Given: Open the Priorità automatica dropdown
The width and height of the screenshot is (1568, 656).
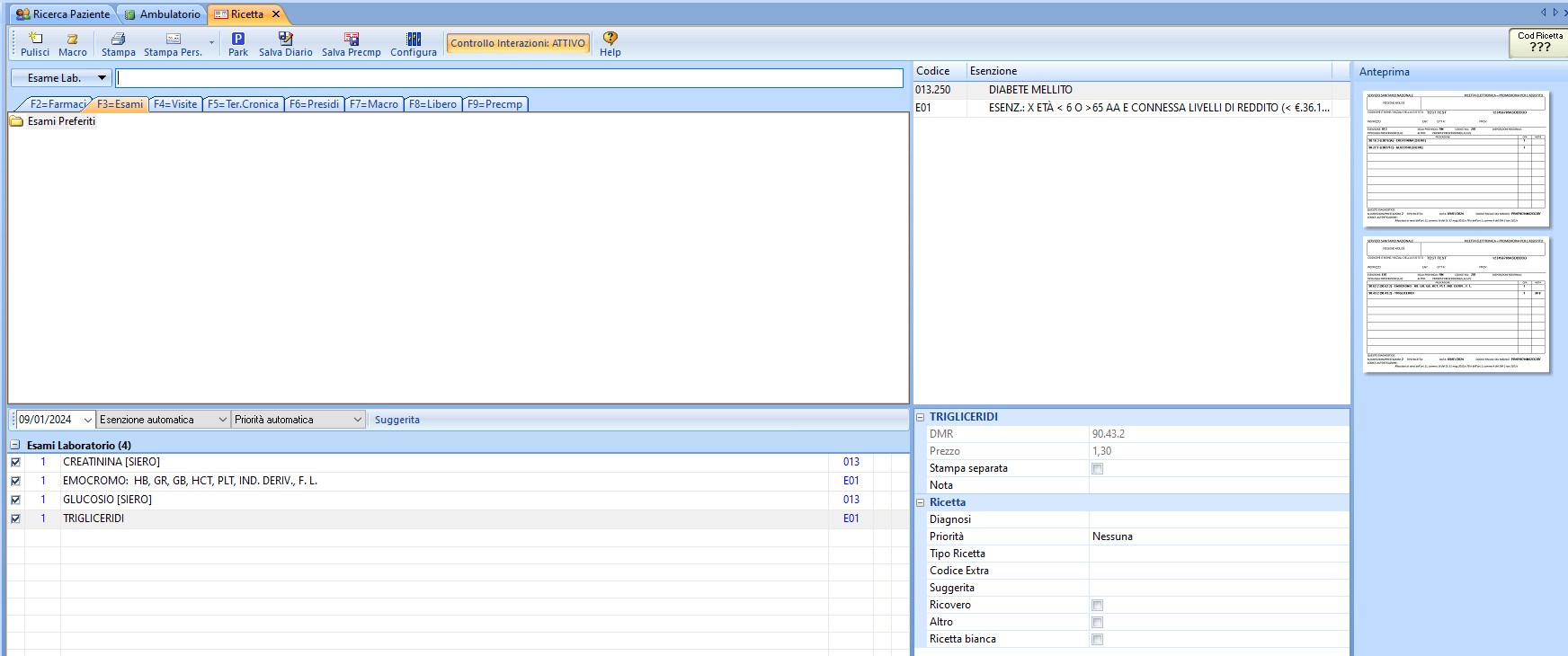Looking at the screenshot, I should [x=358, y=420].
